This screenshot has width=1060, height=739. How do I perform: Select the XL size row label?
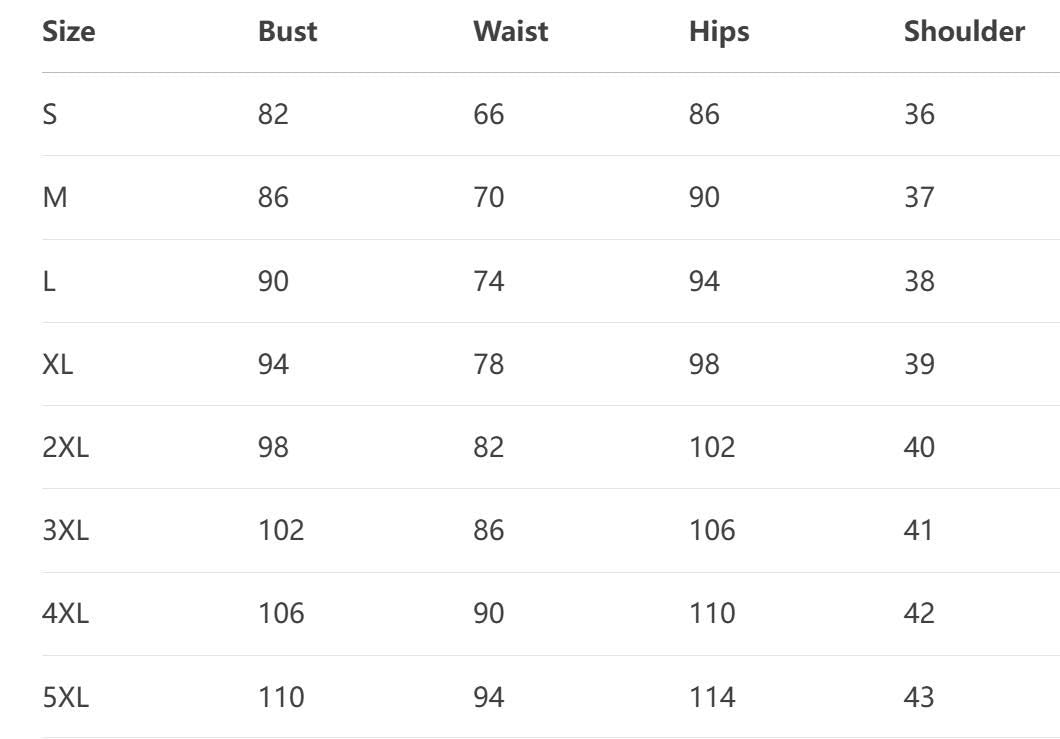pyautogui.click(x=58, y=364)
